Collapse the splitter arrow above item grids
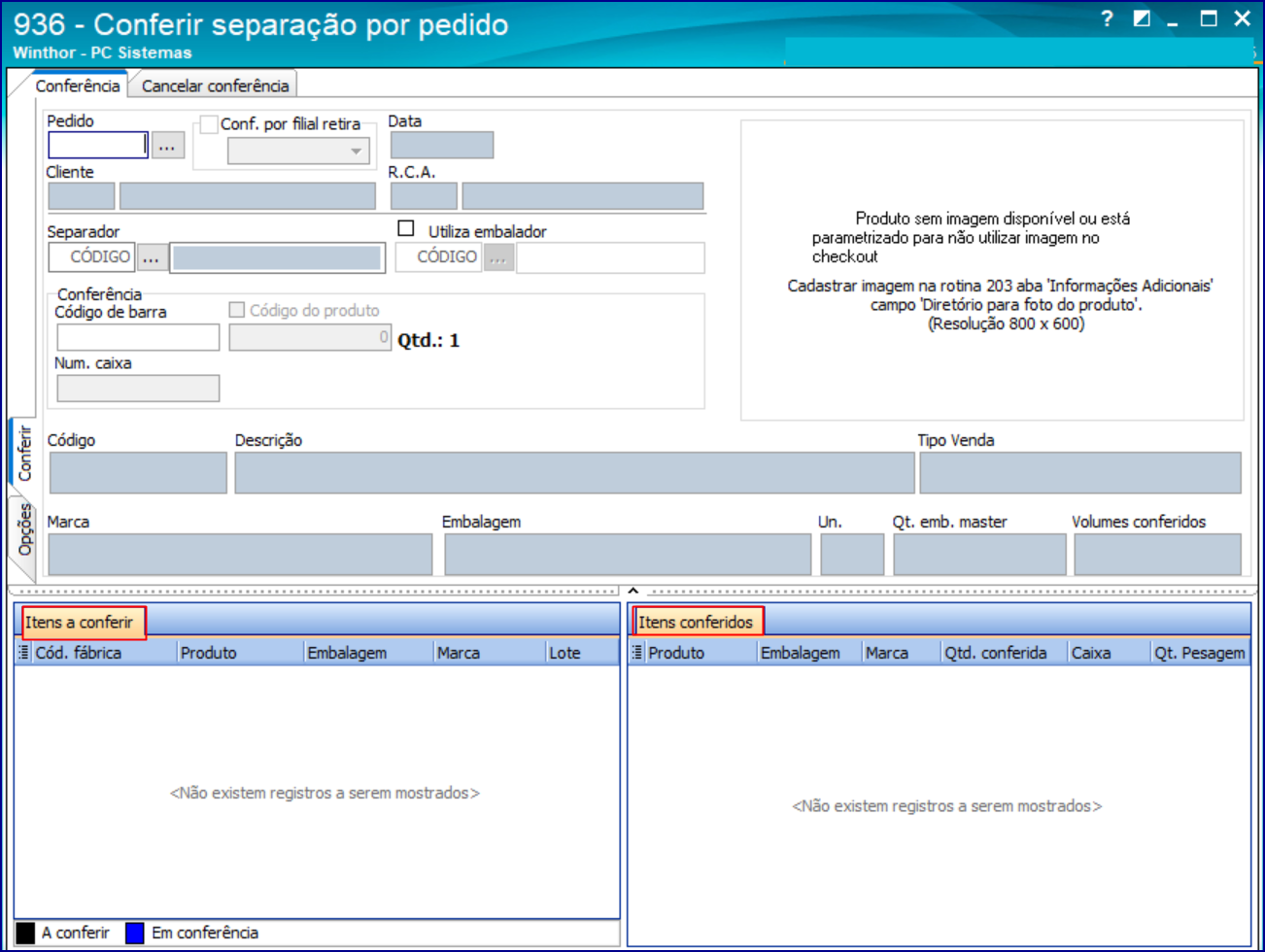 coord(632,590)
